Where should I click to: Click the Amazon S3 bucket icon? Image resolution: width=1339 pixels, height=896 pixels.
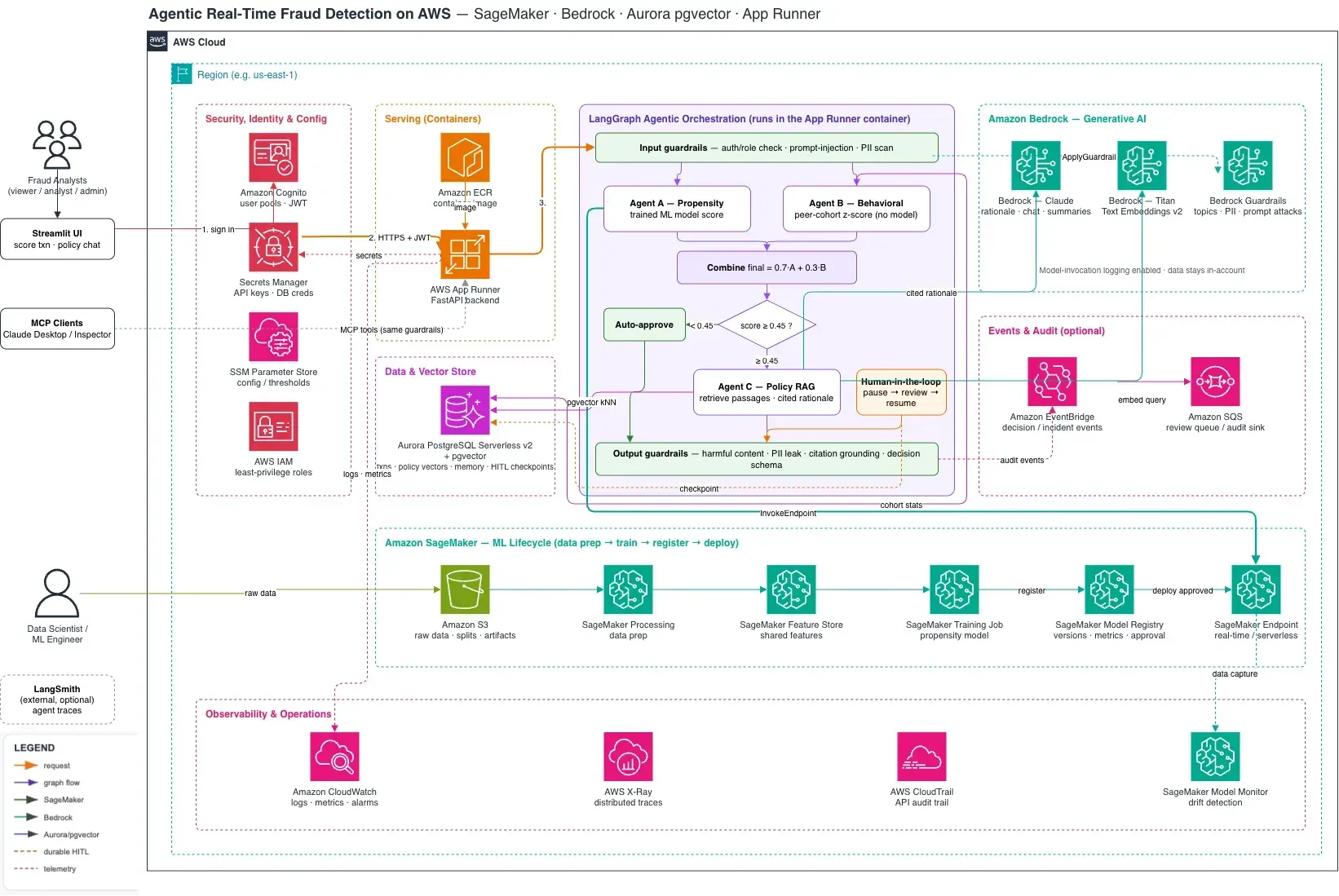(465, 589)
